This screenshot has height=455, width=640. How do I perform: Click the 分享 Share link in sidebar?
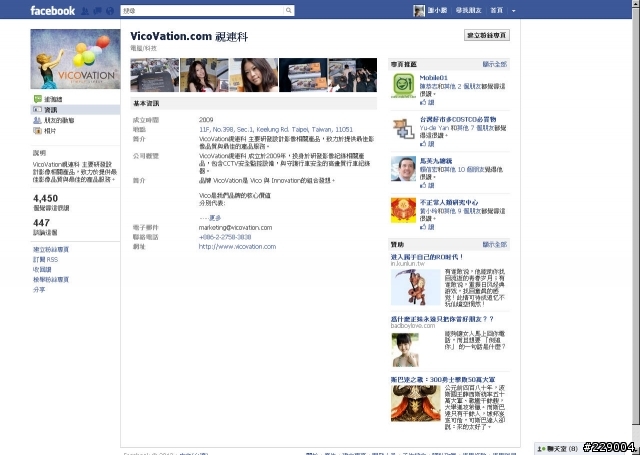click(x=39, y=289)
